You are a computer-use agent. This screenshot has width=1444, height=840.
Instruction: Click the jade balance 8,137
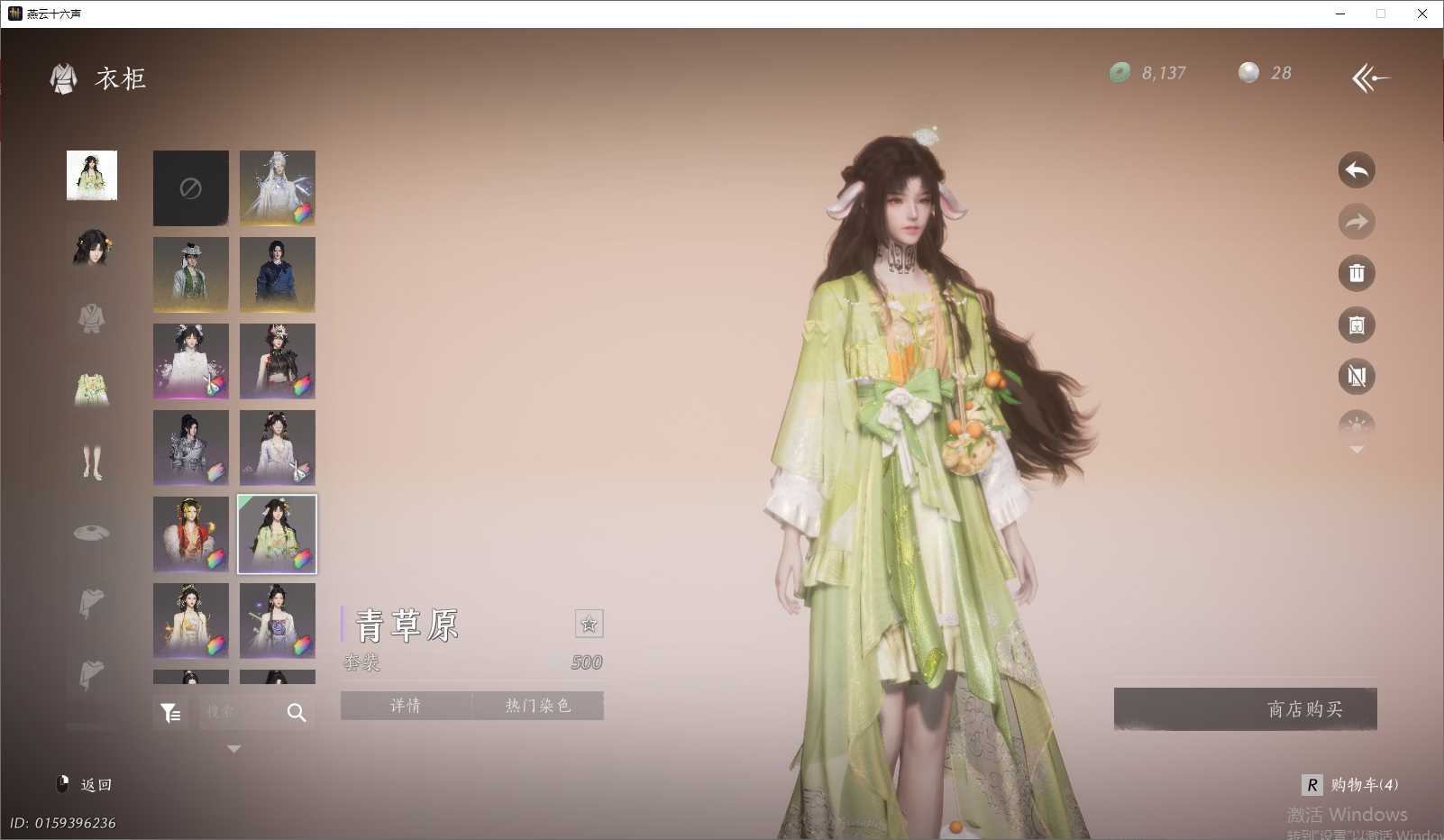pyautogui.click(x=1164, y=73)
